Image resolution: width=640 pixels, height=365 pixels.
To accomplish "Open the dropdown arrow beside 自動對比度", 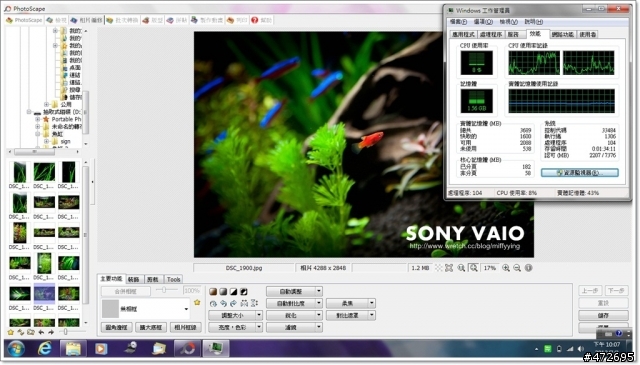I will point(319,303).
